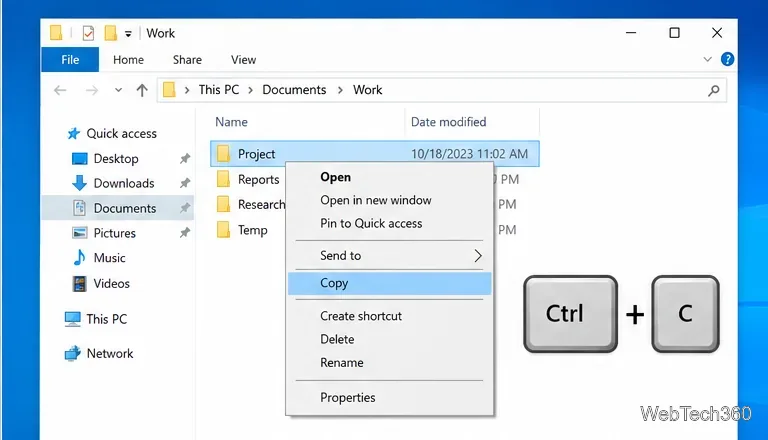Click the New folder icon in title bar
768x440 pixels.
point(111,33)
